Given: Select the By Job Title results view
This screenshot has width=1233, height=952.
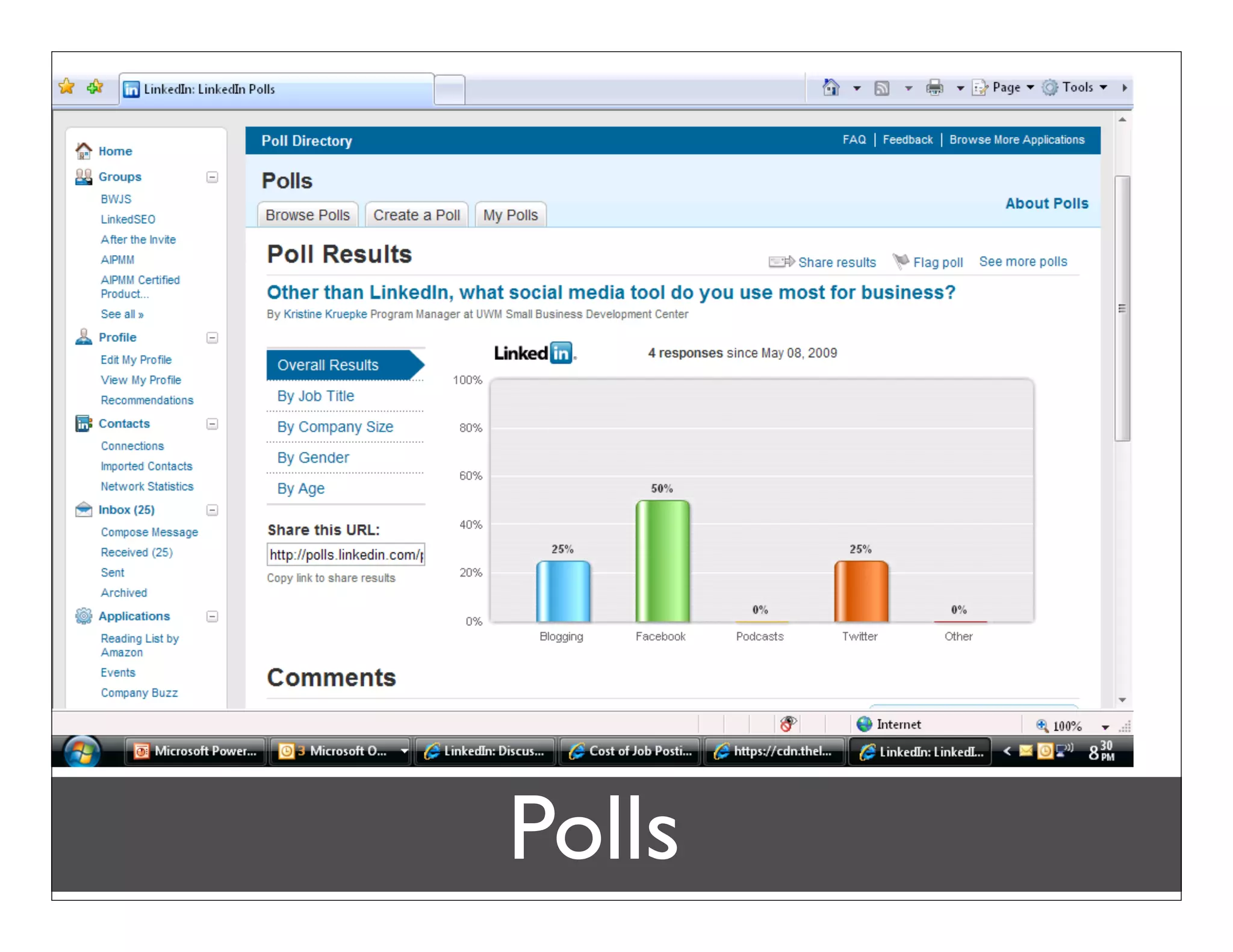Looking at the screenshot, I should (x=315, y=396).
